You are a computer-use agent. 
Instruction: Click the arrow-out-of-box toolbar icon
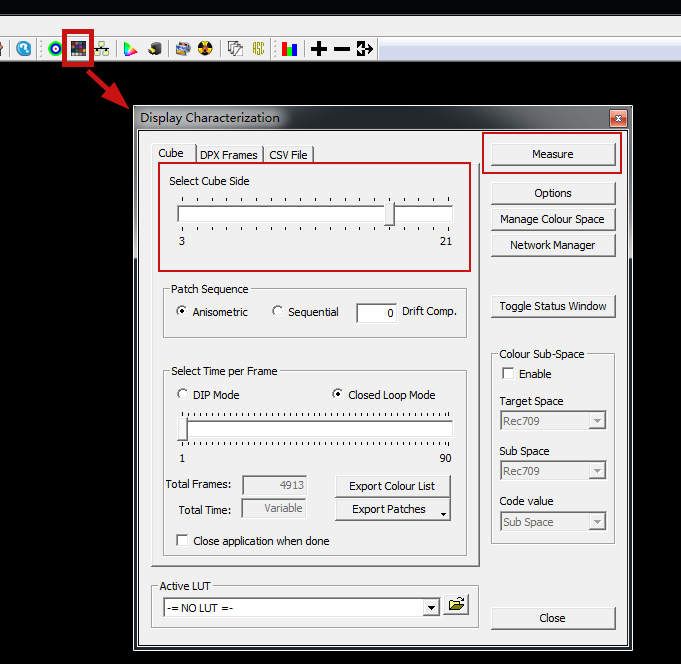point(364,49)
